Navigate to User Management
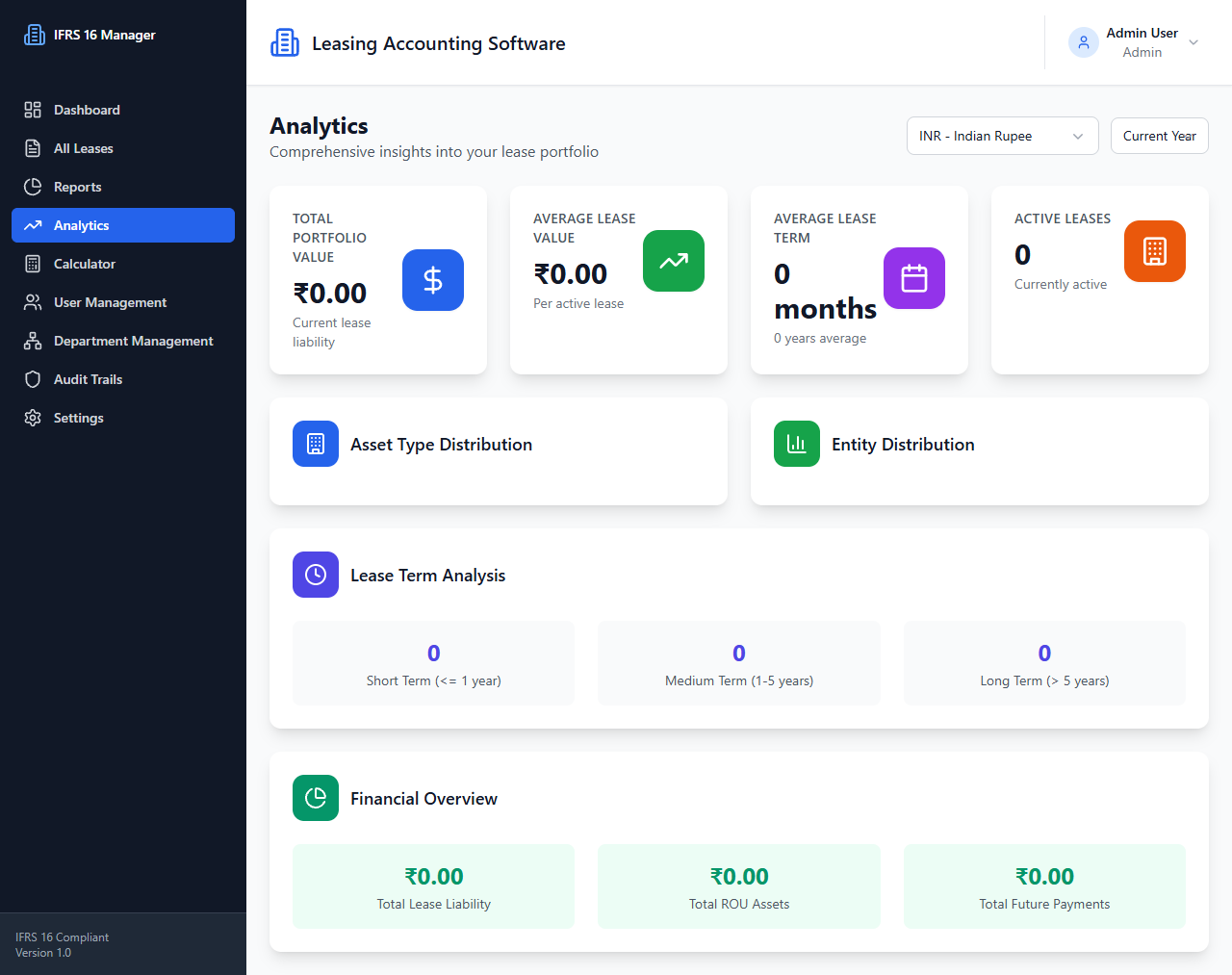1232x975 pixels. (123, 302)
